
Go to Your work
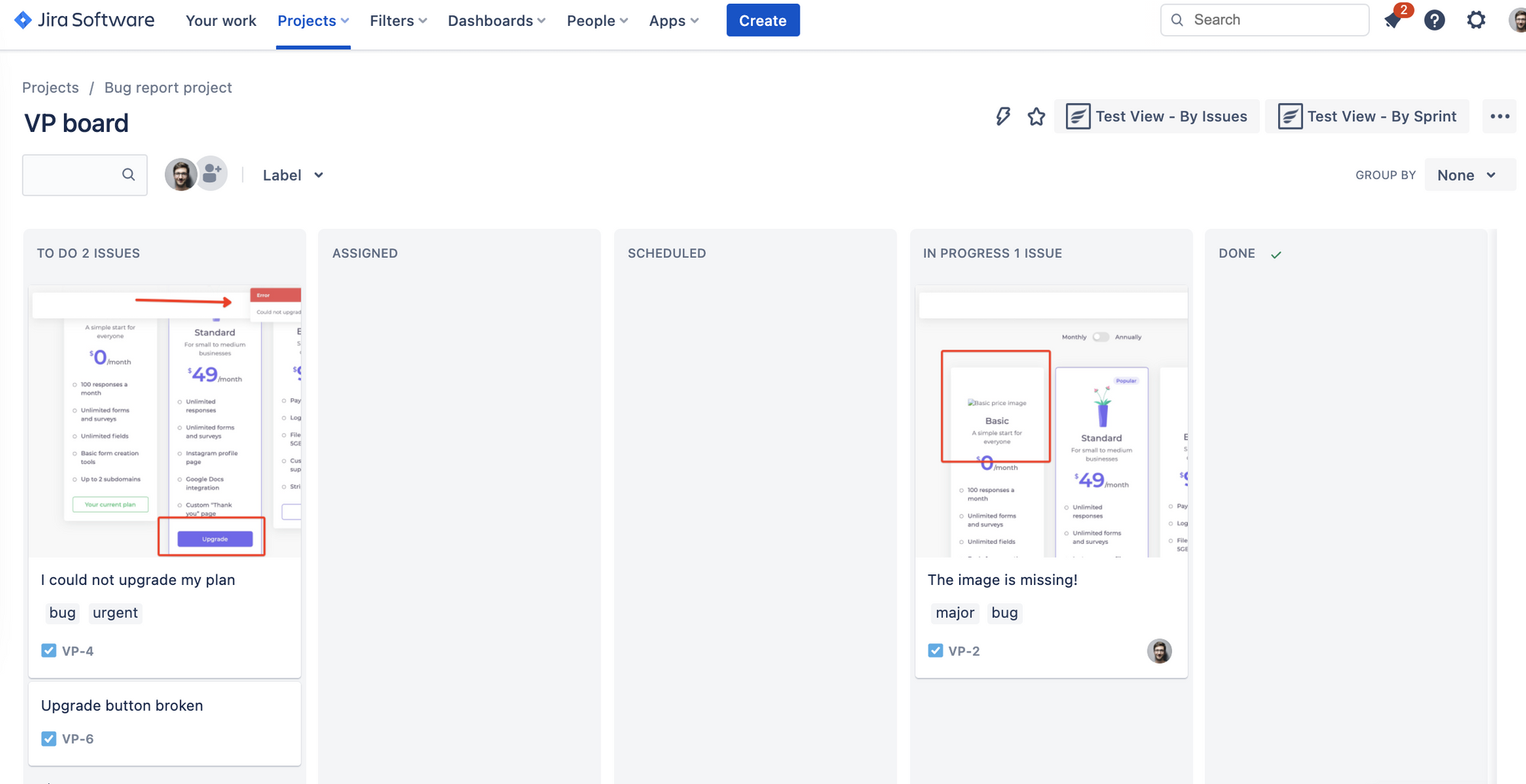pos(221,21)
